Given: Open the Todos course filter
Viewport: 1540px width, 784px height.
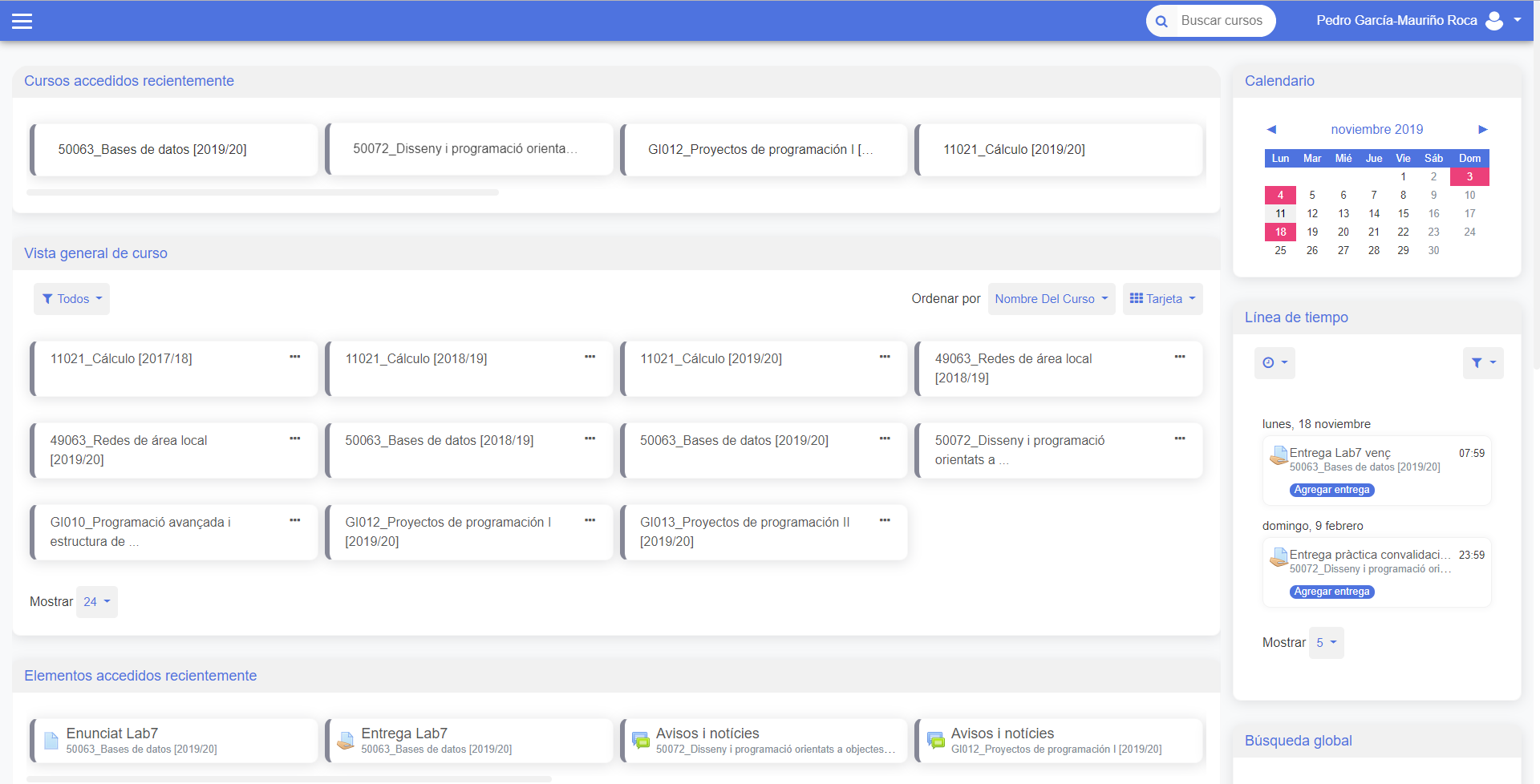Looking at the screenshot, I should pos(71,298).
